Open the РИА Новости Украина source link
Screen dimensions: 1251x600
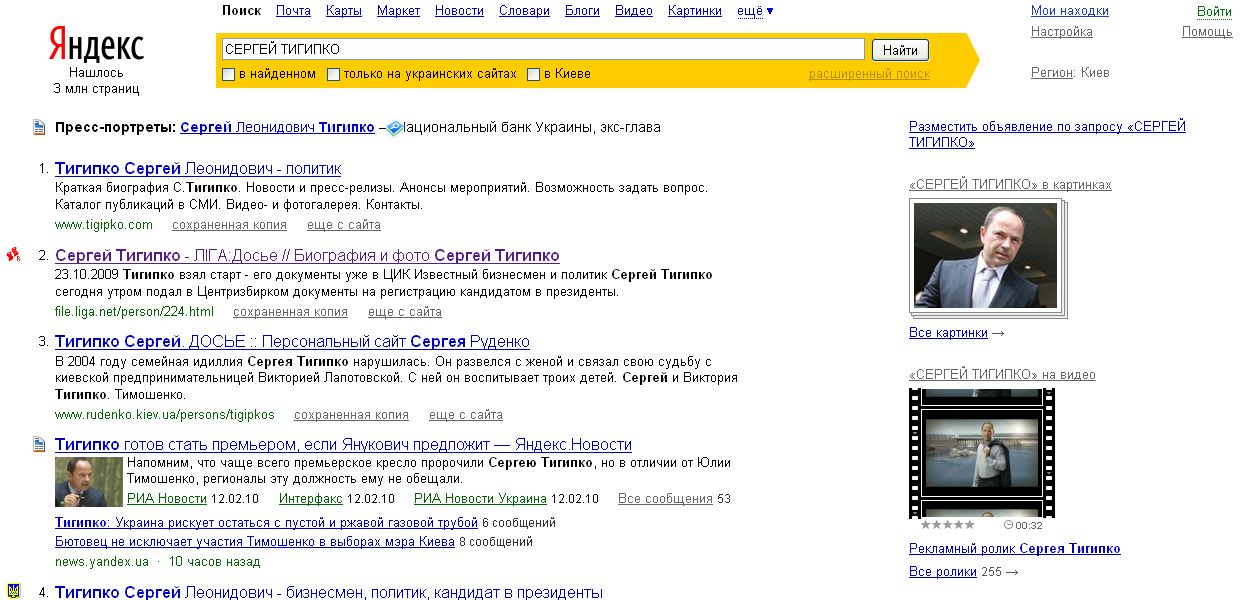480,499
